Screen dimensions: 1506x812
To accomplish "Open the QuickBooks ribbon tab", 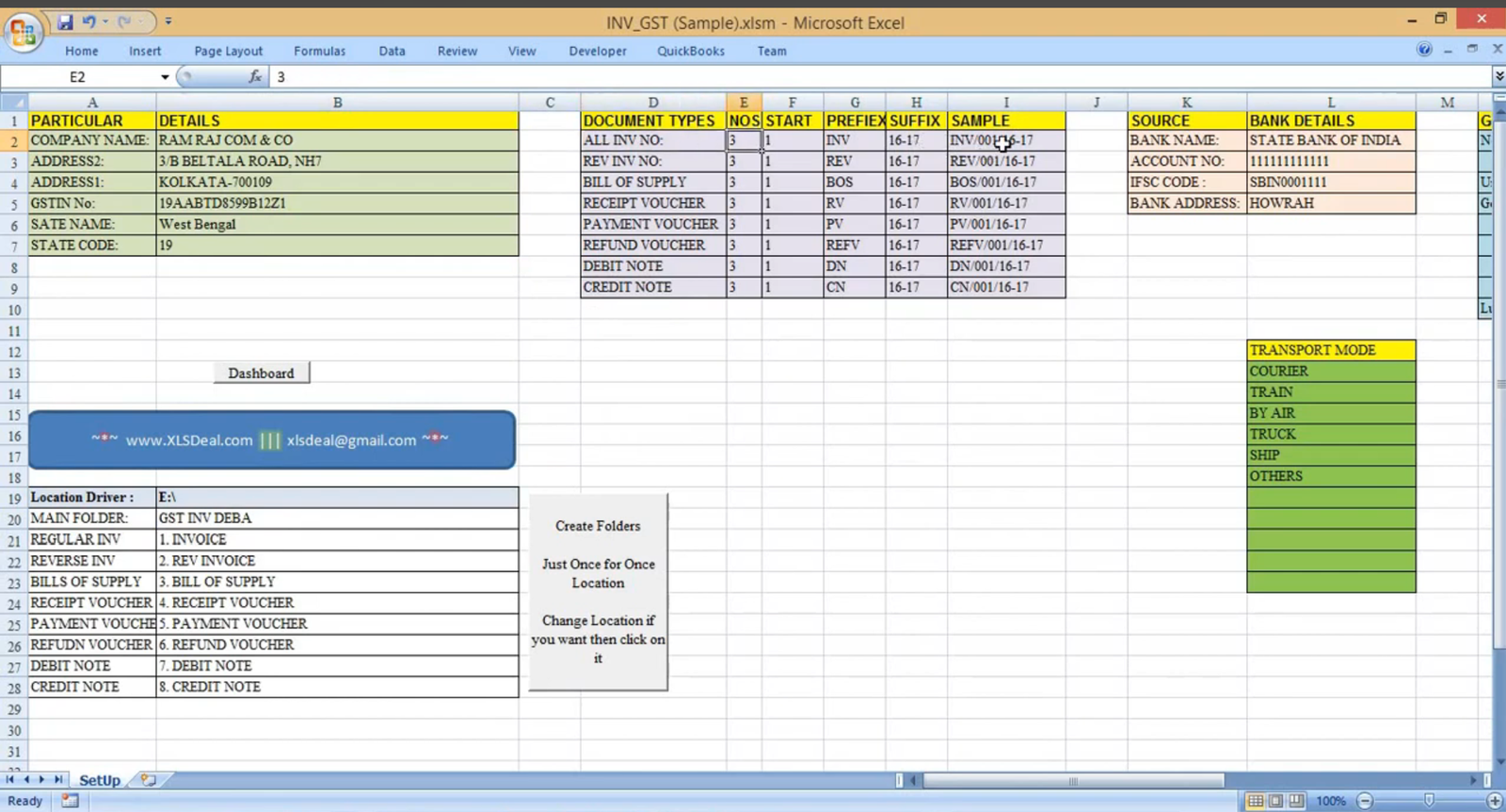I will 691,51.
